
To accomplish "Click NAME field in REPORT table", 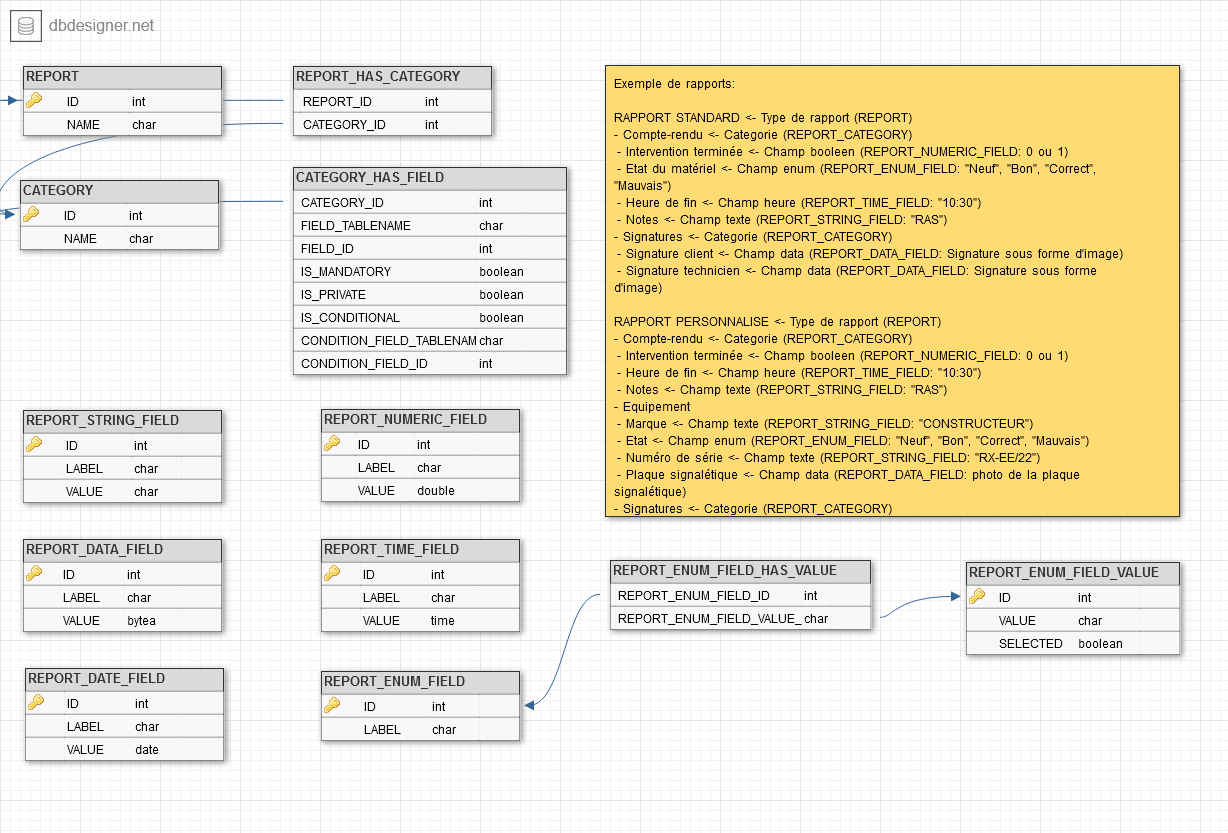I will (x=122, y=124).
